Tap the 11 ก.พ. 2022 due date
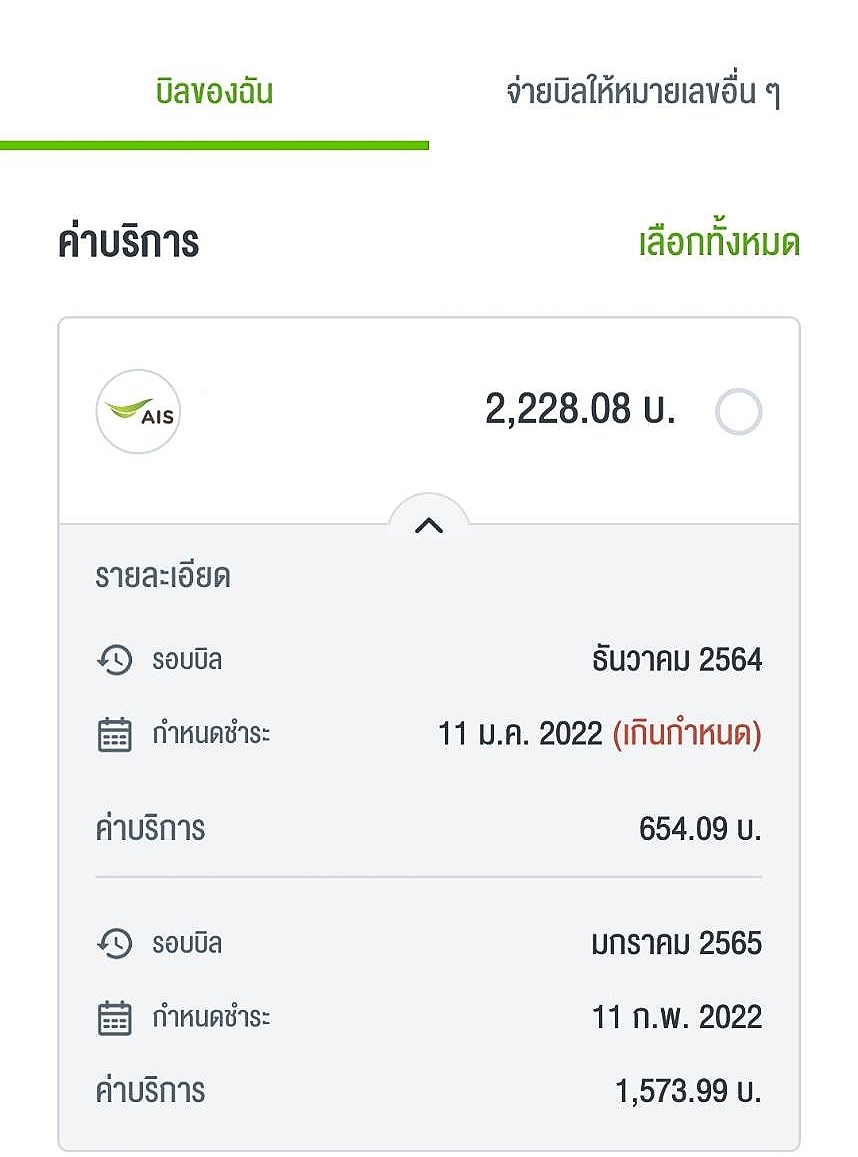Screen dimensions: 858x1157 [677, 1018]
